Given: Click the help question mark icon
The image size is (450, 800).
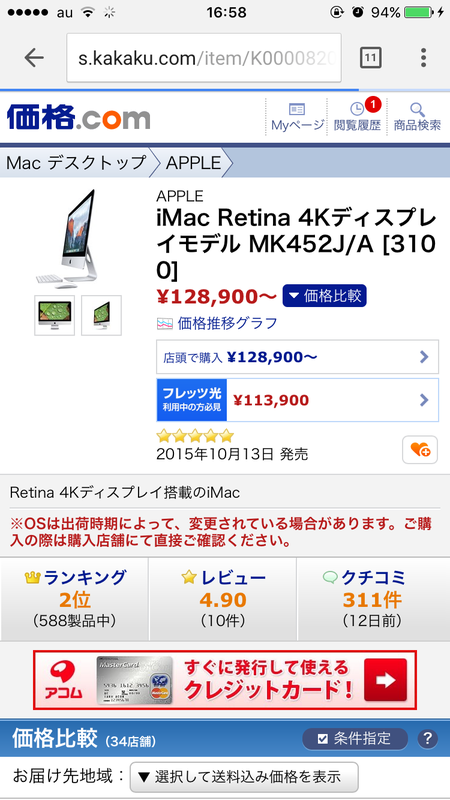Looking at the screenshot, I should (x=428, y=738).
